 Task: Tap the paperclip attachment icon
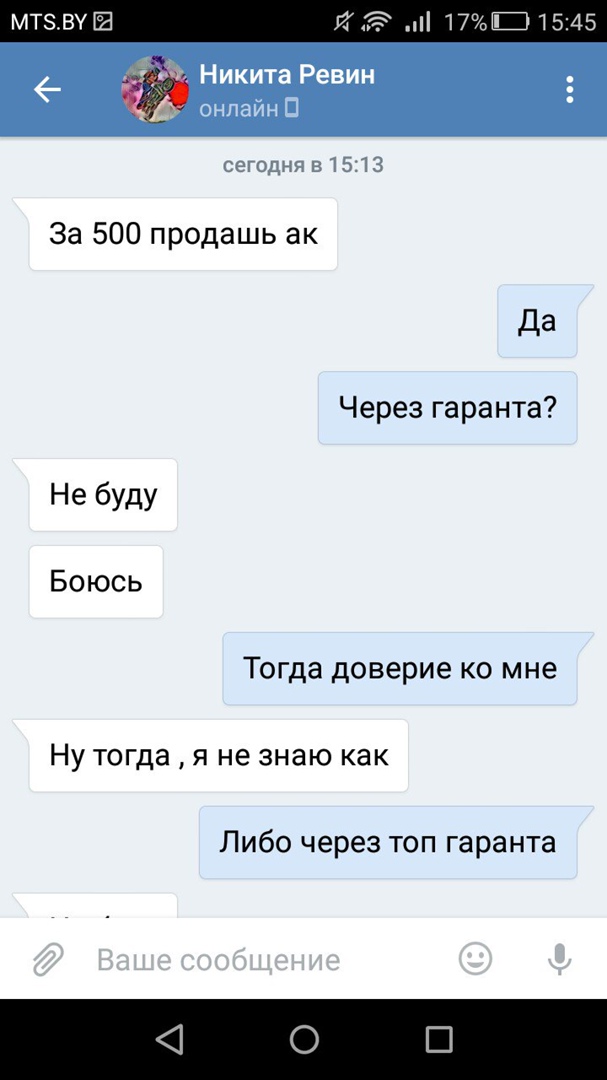click(48, 959)
